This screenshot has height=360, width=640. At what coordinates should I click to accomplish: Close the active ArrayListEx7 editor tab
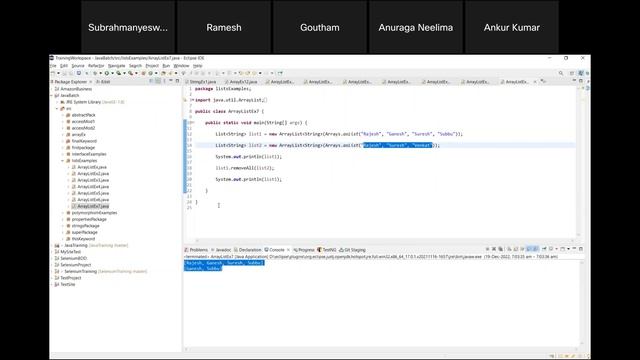point(535,82)
